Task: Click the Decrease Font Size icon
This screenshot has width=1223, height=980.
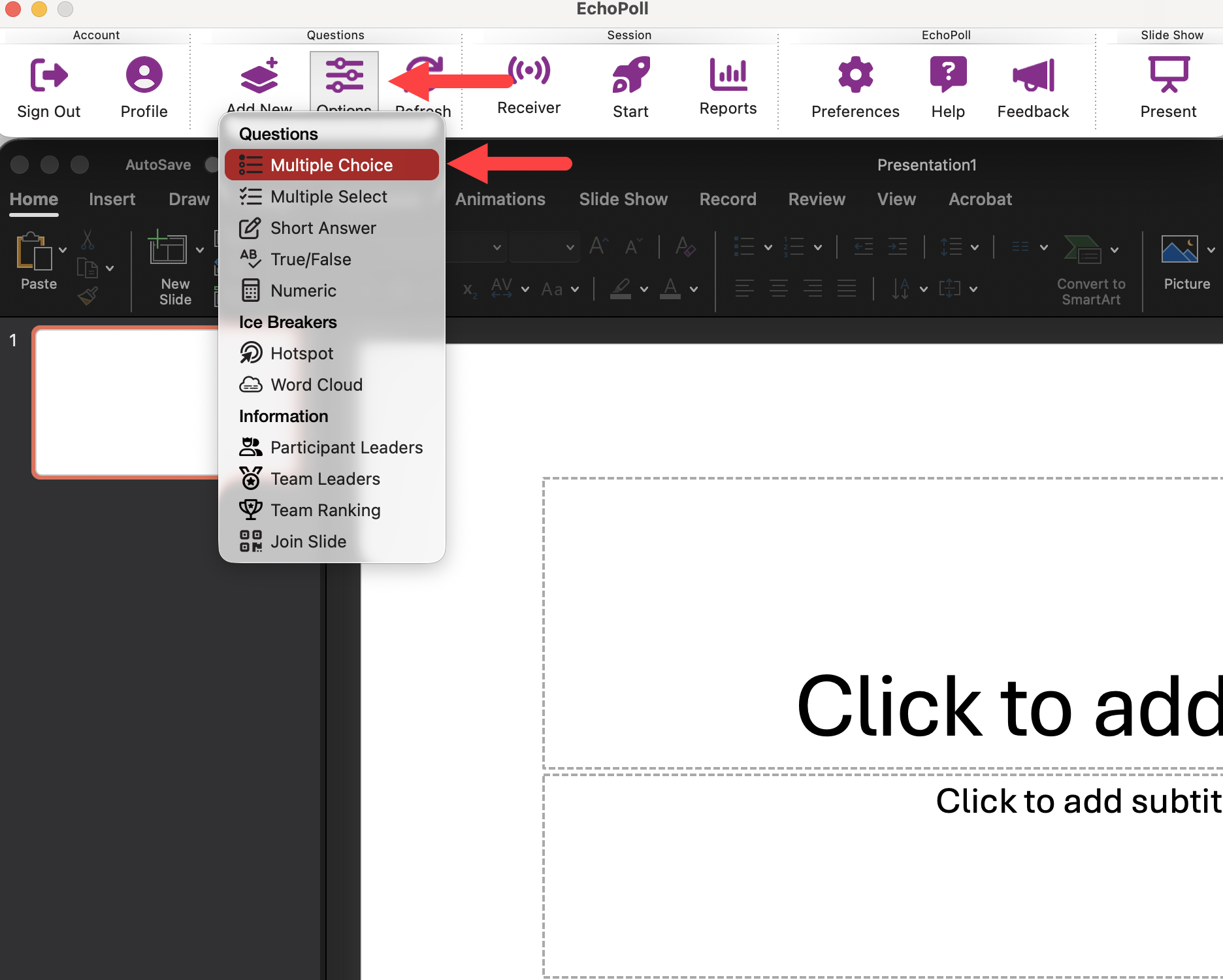Action: click(632, 247)
